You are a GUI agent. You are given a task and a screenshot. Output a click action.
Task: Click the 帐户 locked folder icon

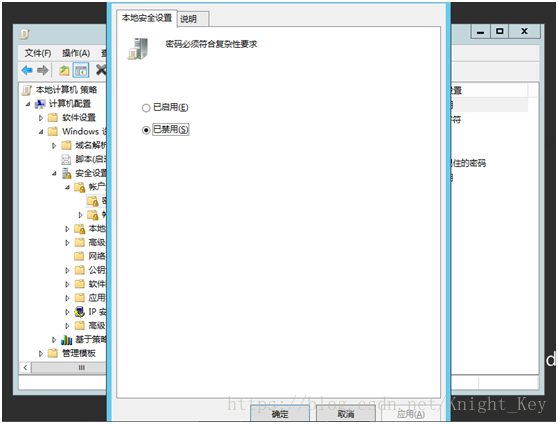80,187
